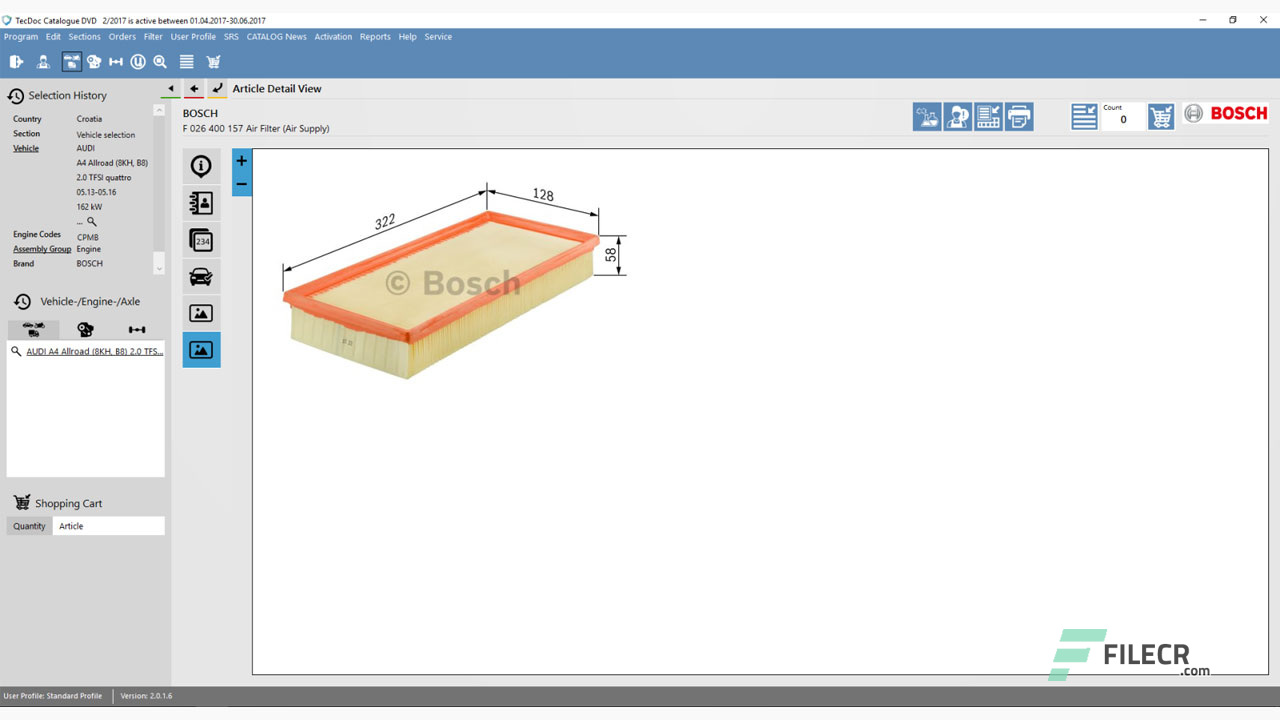This screenshot has height=720, width=1280.
Task: Open the Service menu
Action: tap(438, 37)
